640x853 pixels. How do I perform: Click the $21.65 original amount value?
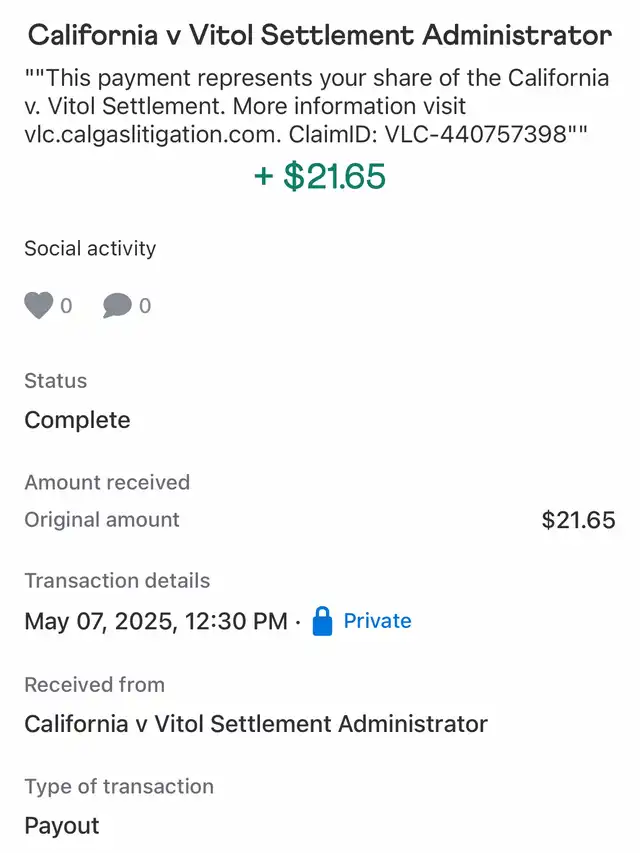click(x=578, y=520)
